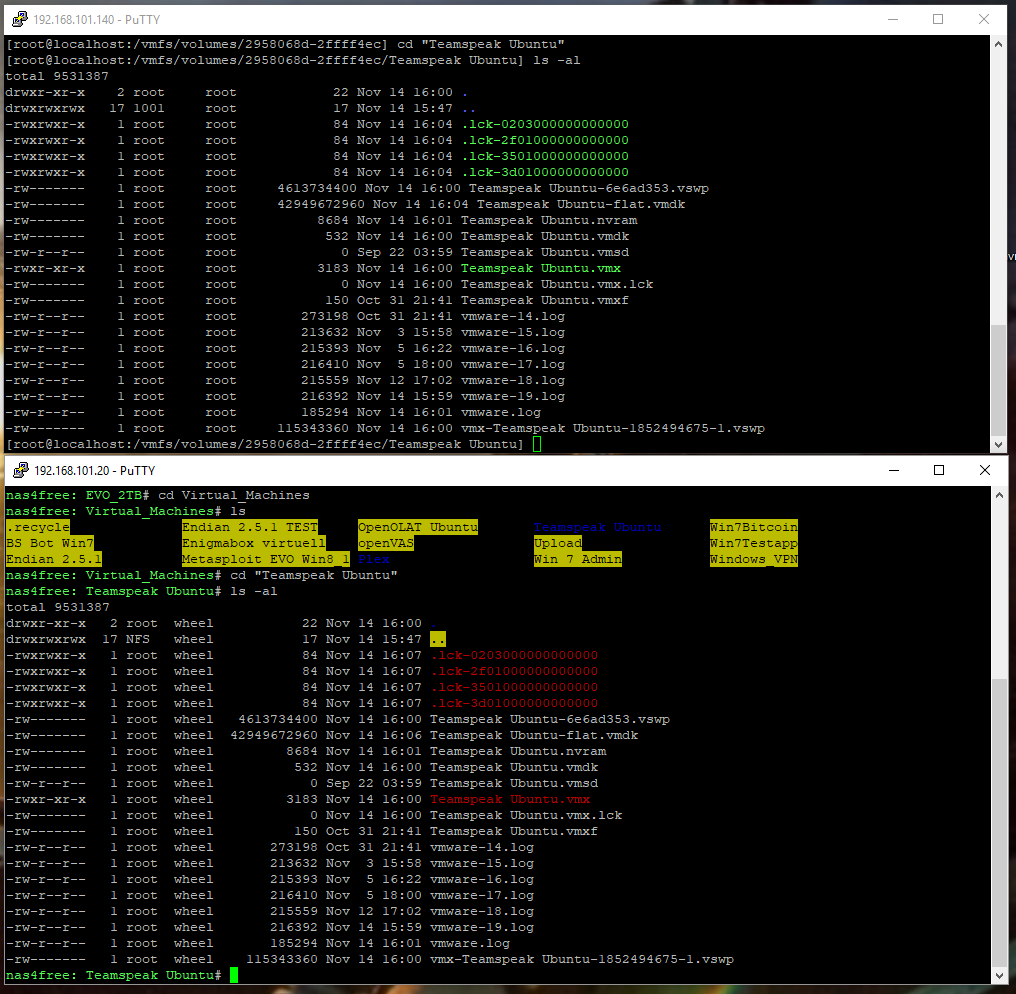
Task: Open PuTTY system menu icon for 192.168.101.20
Action: 19,470
